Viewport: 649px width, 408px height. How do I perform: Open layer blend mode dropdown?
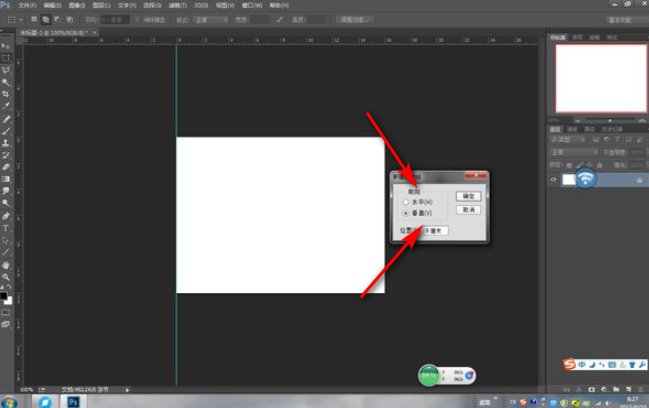[x=574, y=152]
